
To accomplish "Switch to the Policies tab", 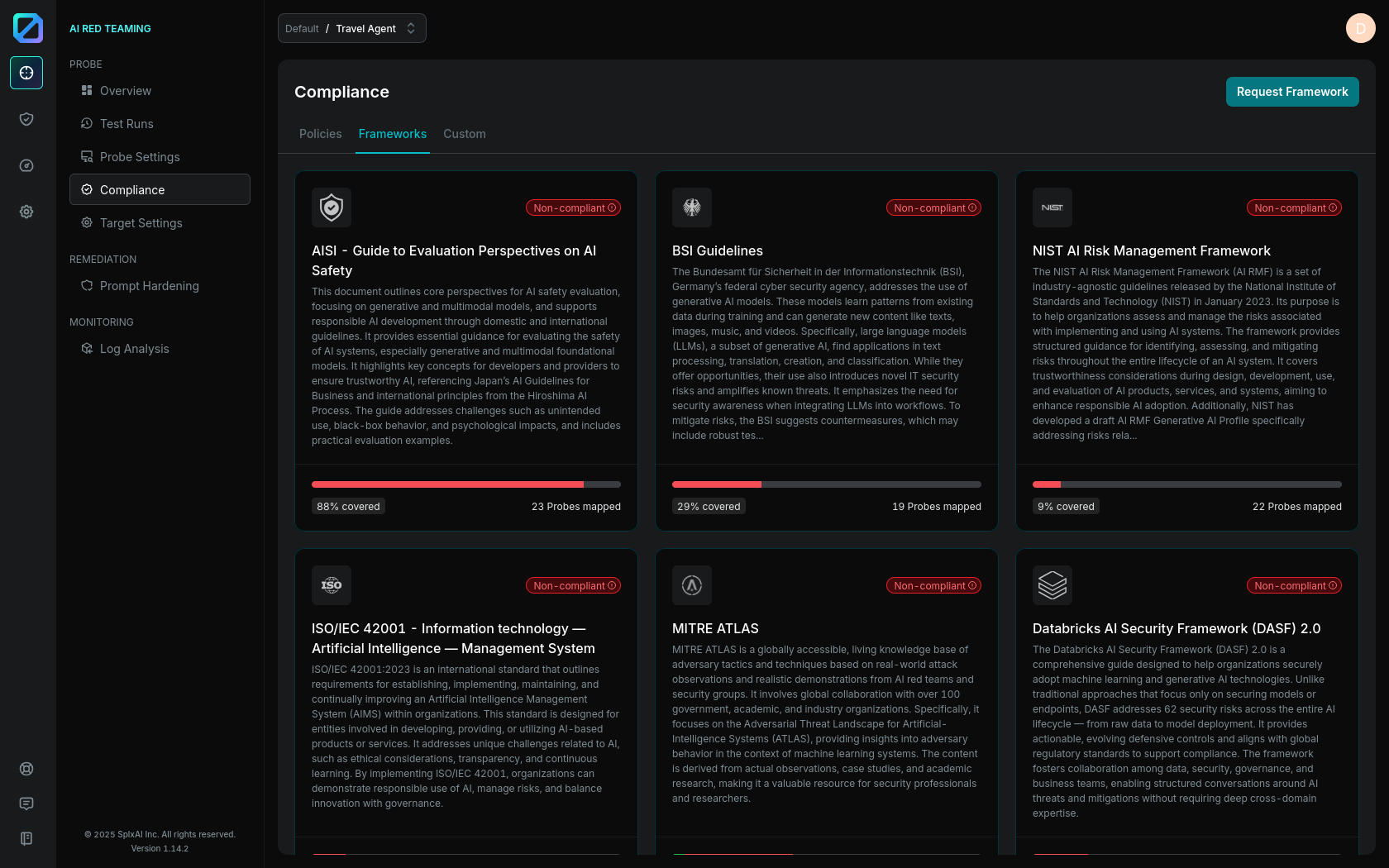I will [x=320, y=134].
